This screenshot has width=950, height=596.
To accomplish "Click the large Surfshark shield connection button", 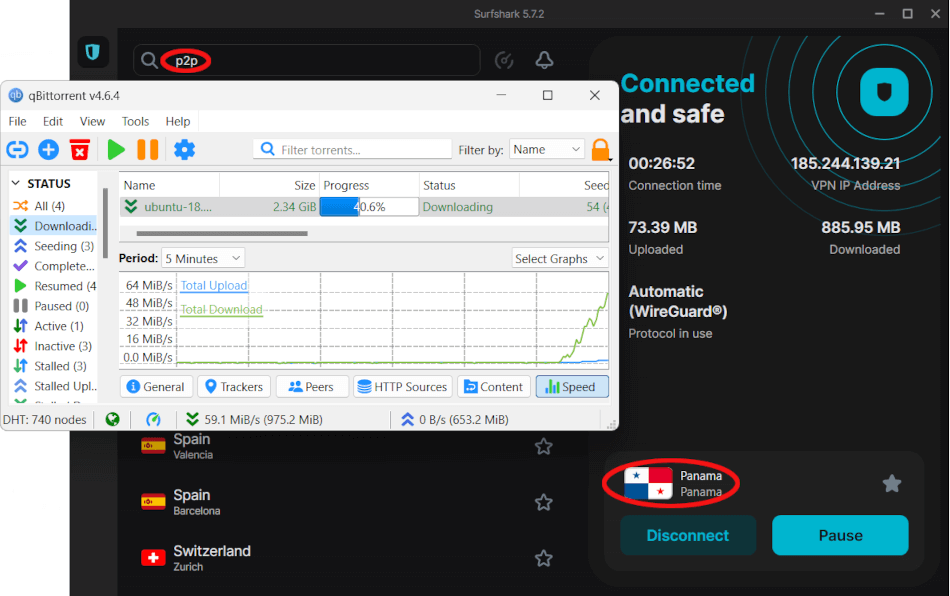I will coord(884,92).
